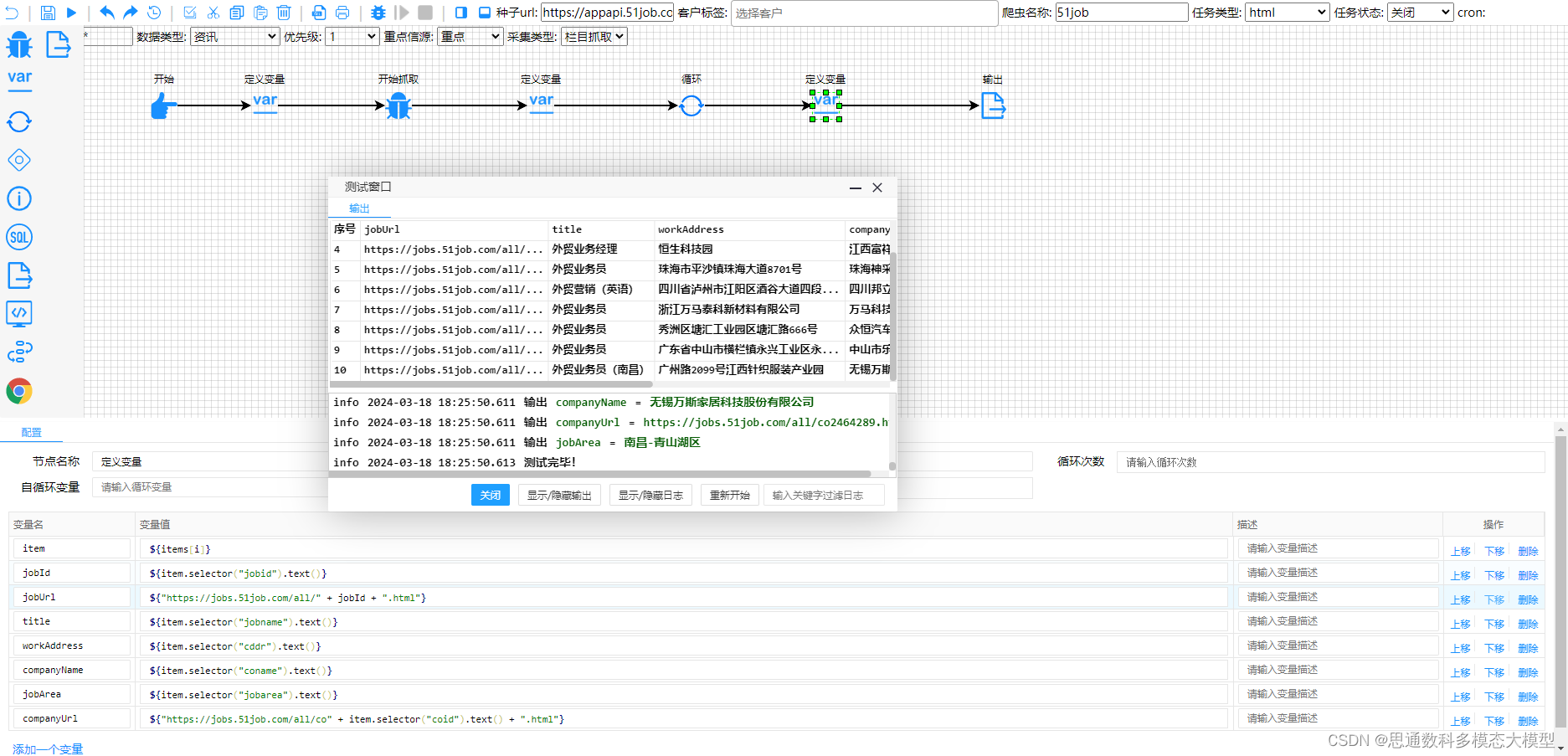Screen dimensions: 1568x756
Task: Click 显示/隐藏日志 button
Action: [650, 495]
